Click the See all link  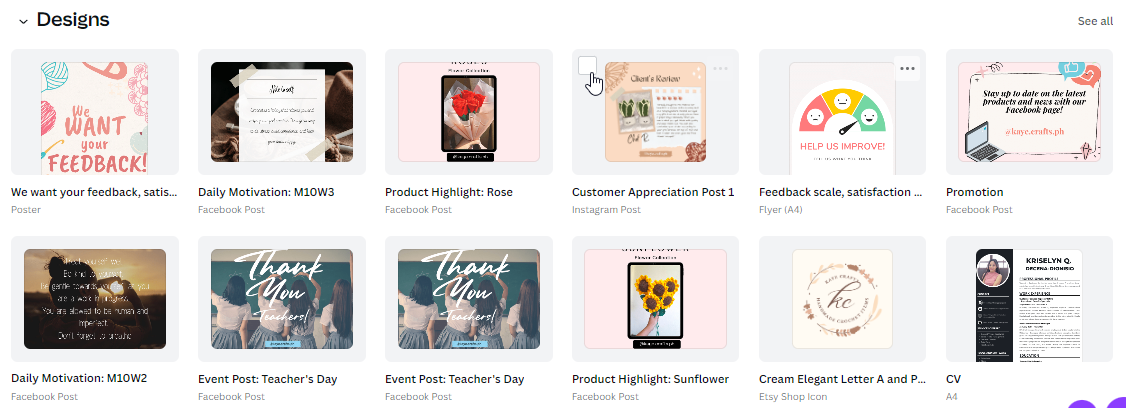1094,21
